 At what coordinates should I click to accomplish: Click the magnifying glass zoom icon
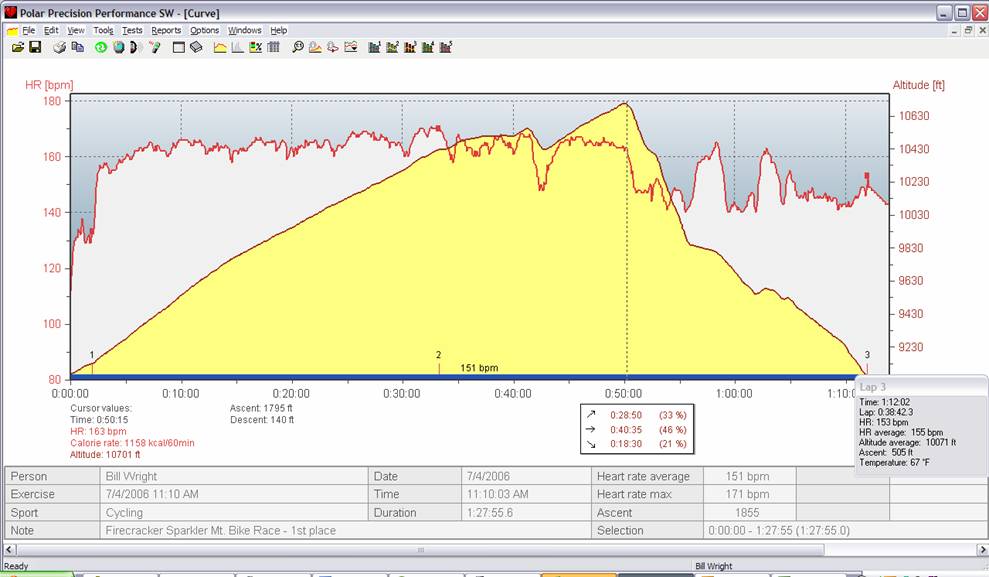(298, 47)
